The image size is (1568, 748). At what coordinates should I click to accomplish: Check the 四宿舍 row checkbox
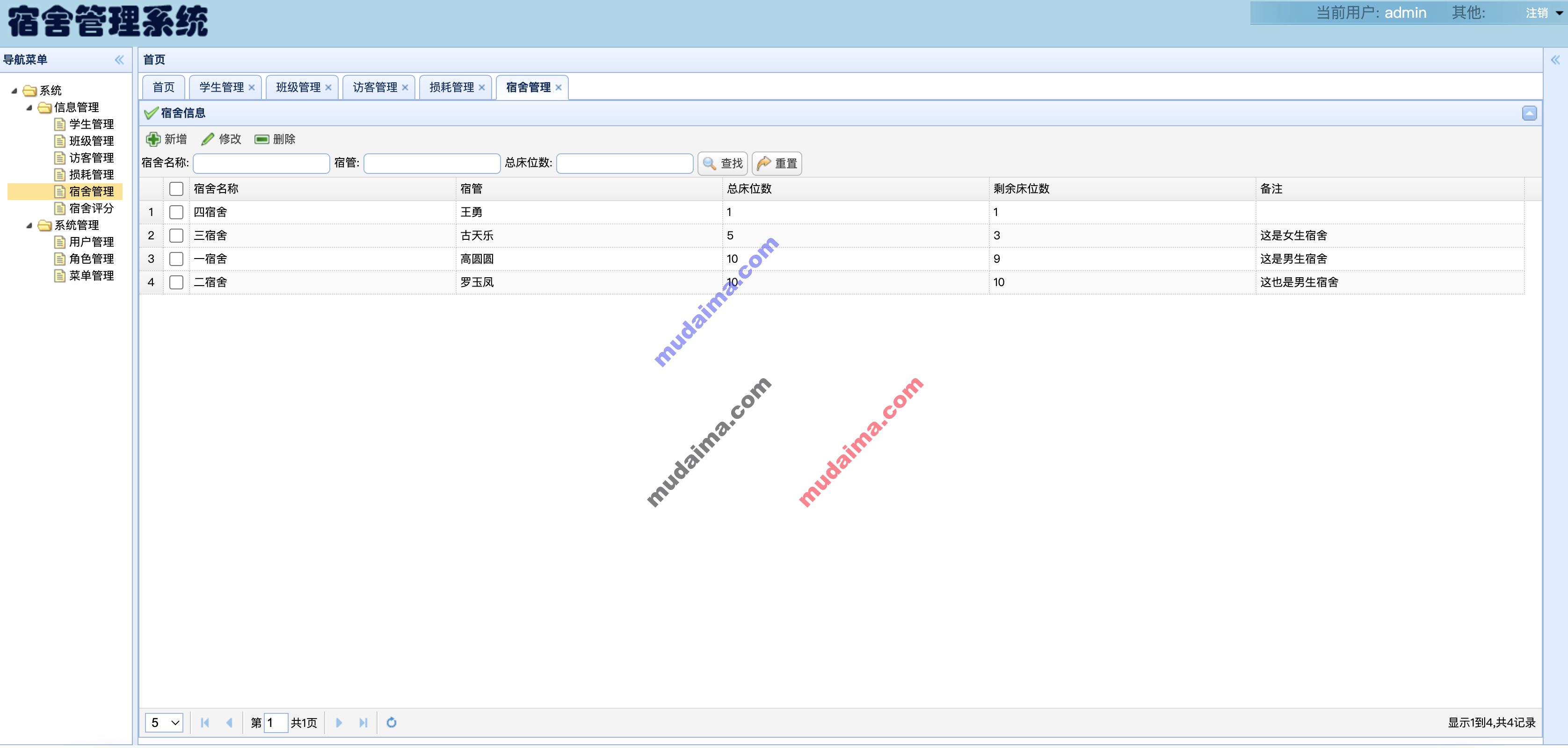[x=176, y=212]
